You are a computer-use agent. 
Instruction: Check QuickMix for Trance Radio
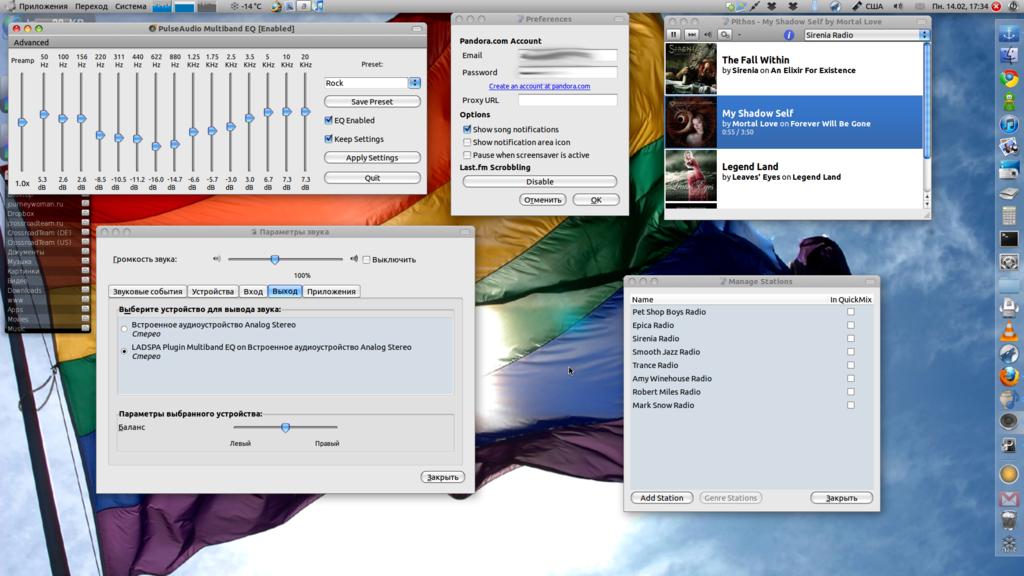tap(851, 365)
